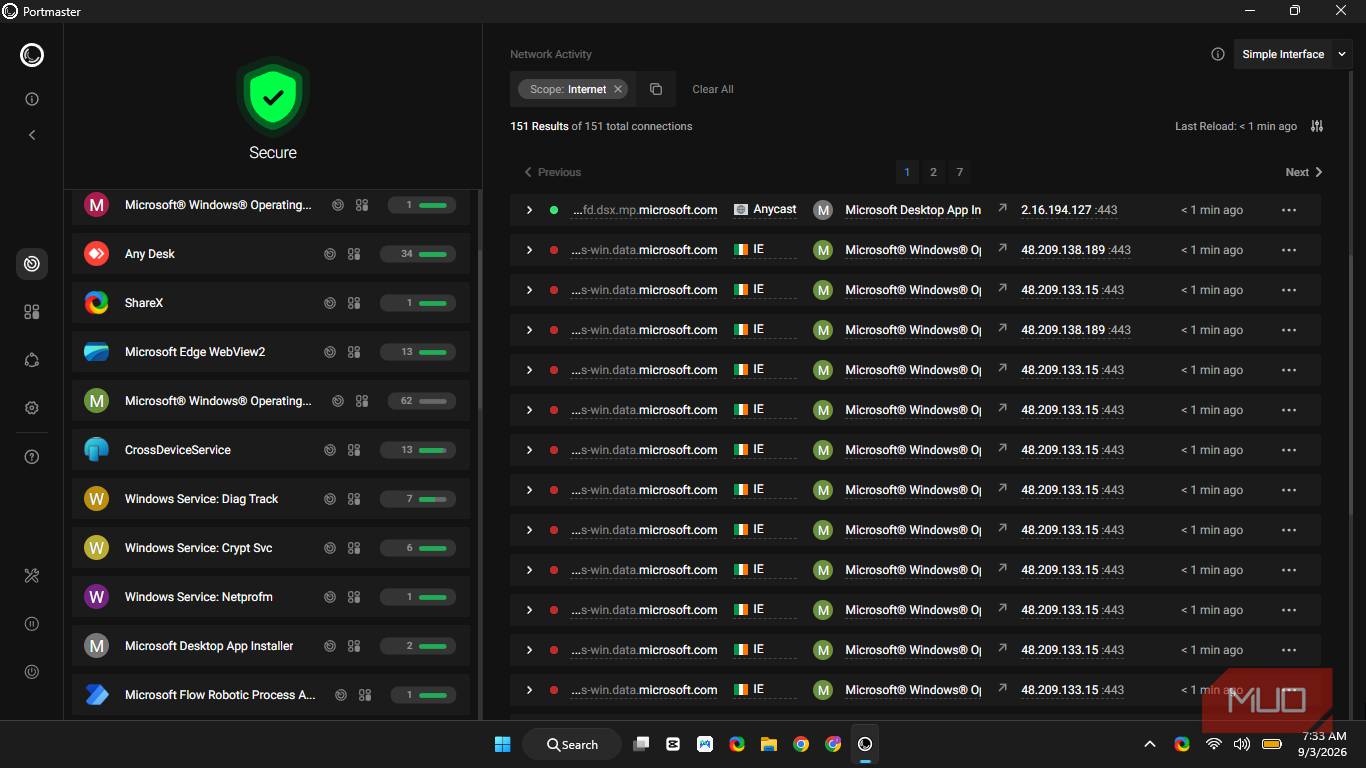Open the Network Monitor sidebar icon
This screenshot has height=768, width=1366.
tap(32, 264)
